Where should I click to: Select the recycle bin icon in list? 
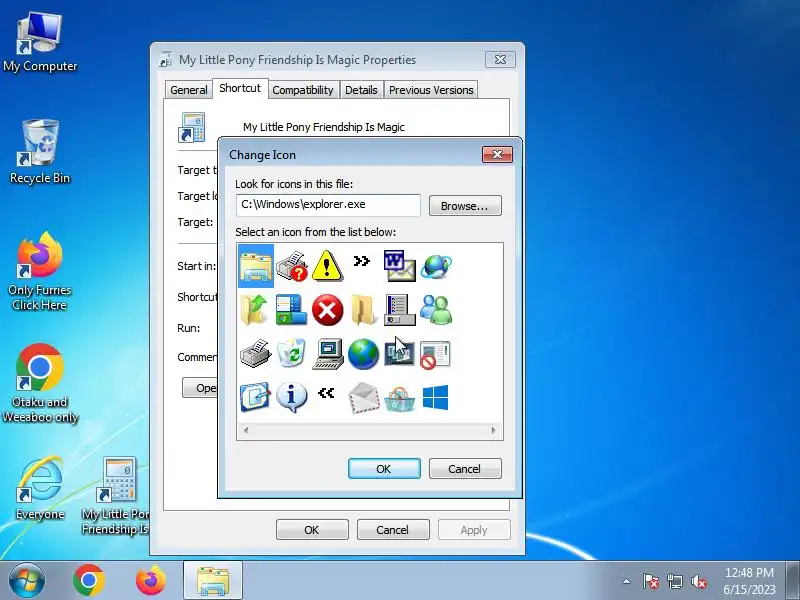[x=291, y=353]
